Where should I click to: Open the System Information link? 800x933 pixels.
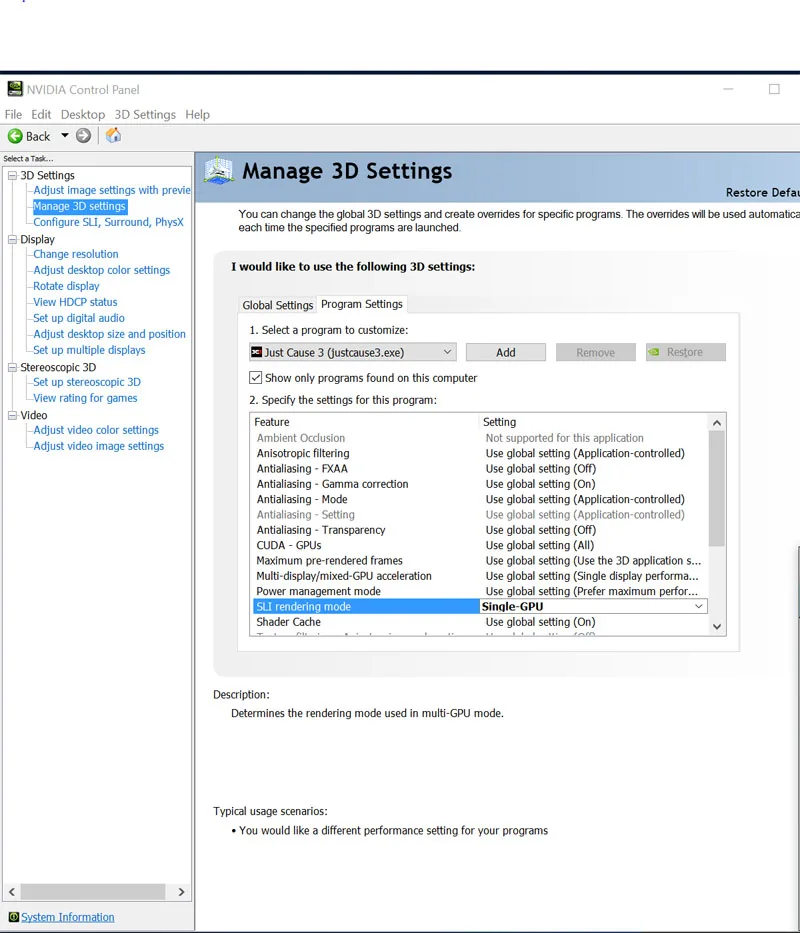click(x=68, y=917)
